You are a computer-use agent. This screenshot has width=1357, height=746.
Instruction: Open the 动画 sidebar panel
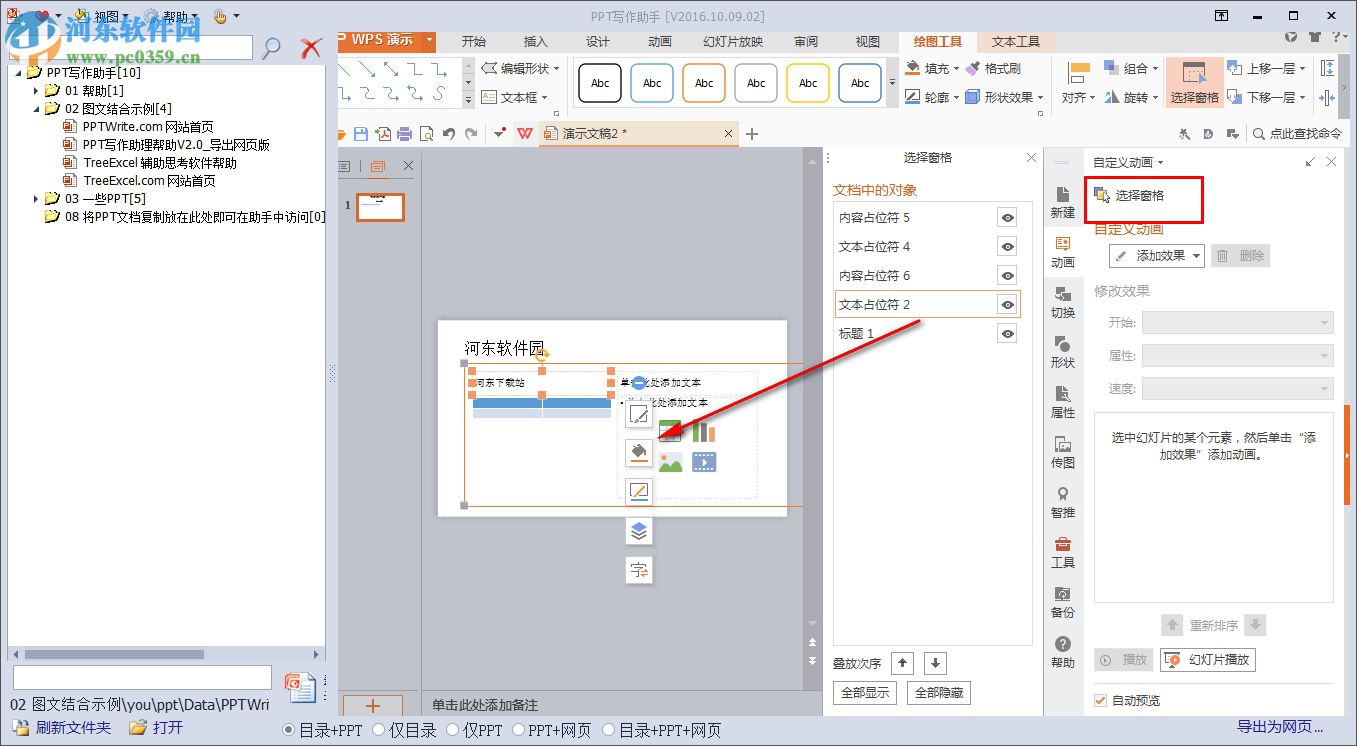[x=1063, y=252]
